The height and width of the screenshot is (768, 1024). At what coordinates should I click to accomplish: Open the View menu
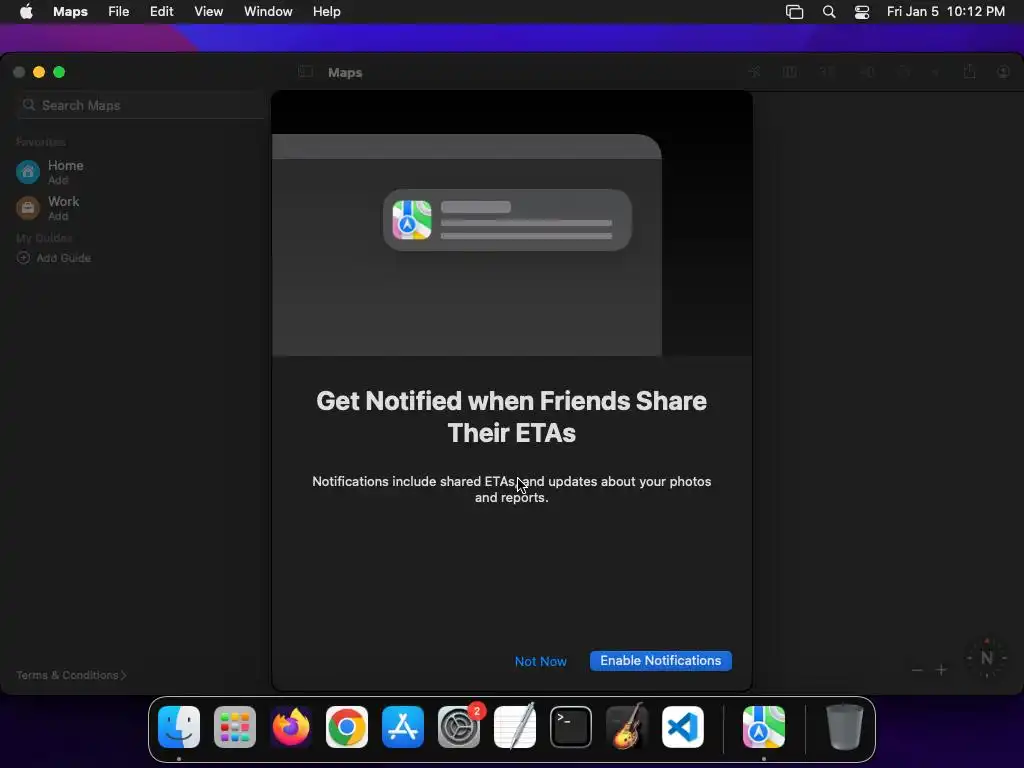(208, 12)
